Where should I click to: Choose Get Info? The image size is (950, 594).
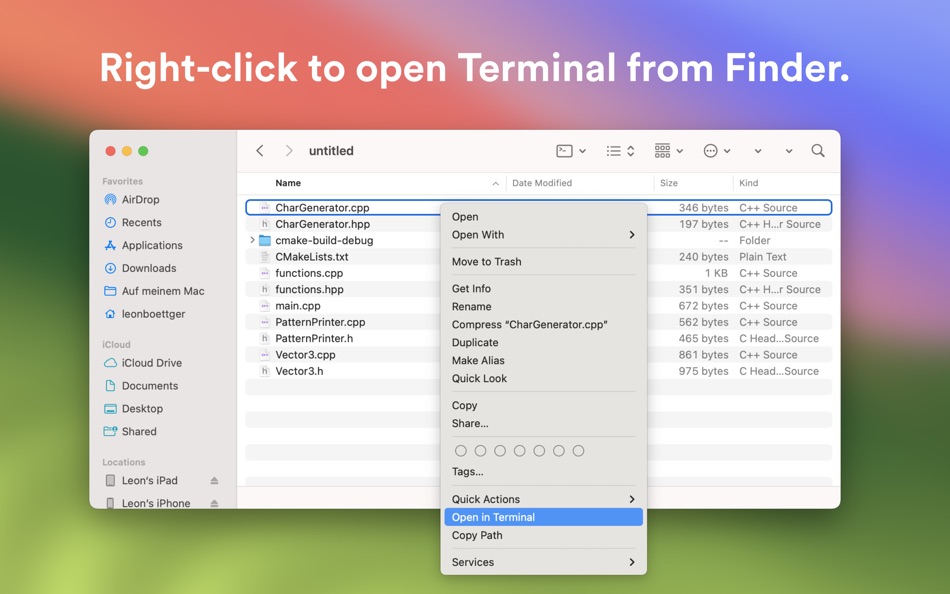(543, 289)
